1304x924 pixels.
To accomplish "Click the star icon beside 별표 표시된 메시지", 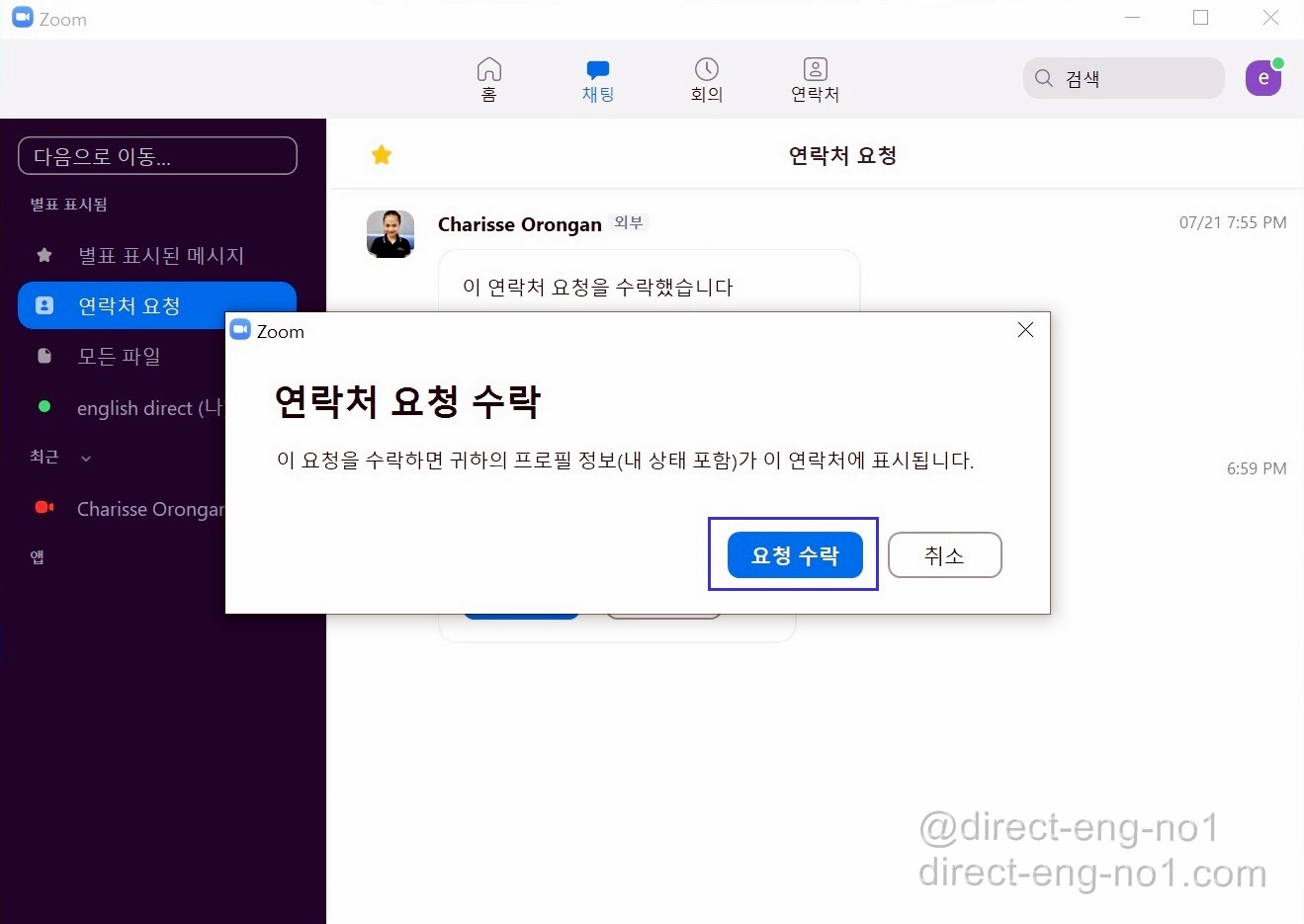I will tap(44, 256).
